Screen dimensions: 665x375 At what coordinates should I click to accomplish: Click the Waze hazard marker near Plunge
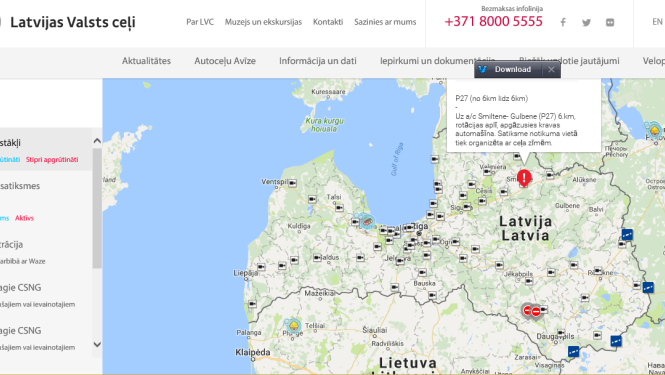click(x=293, y=326)
